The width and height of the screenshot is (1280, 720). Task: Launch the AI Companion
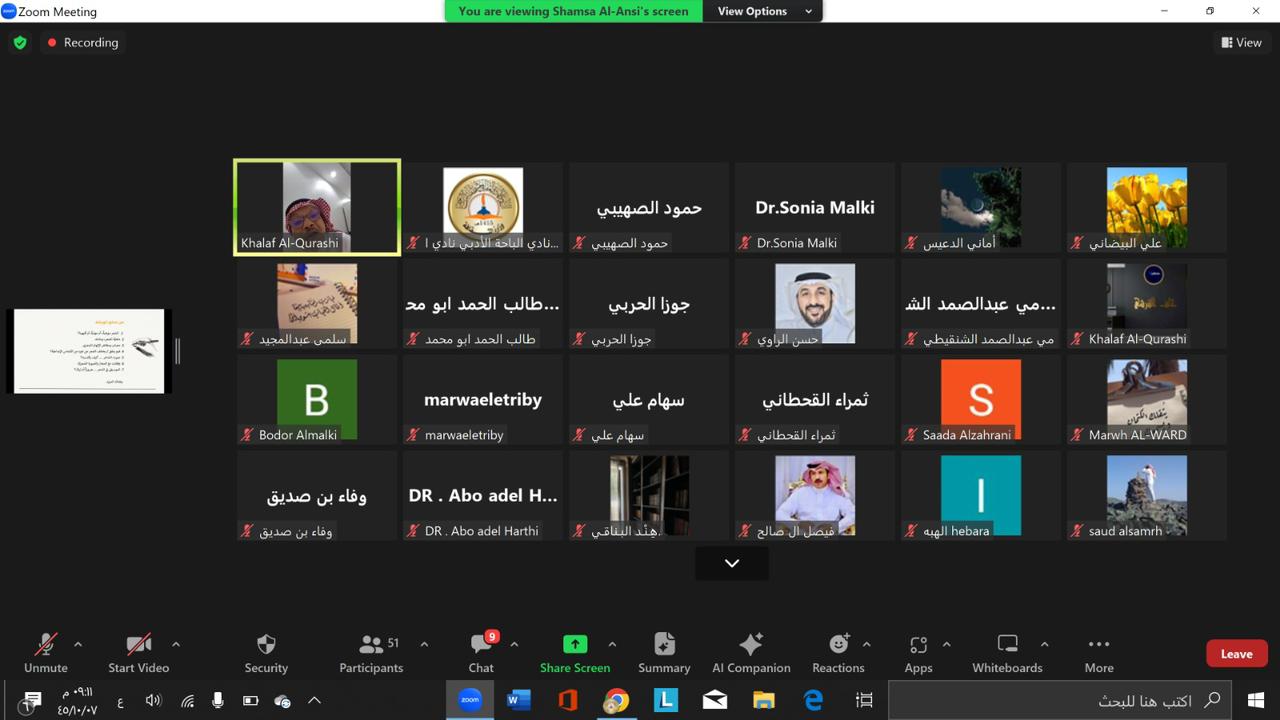751,652
